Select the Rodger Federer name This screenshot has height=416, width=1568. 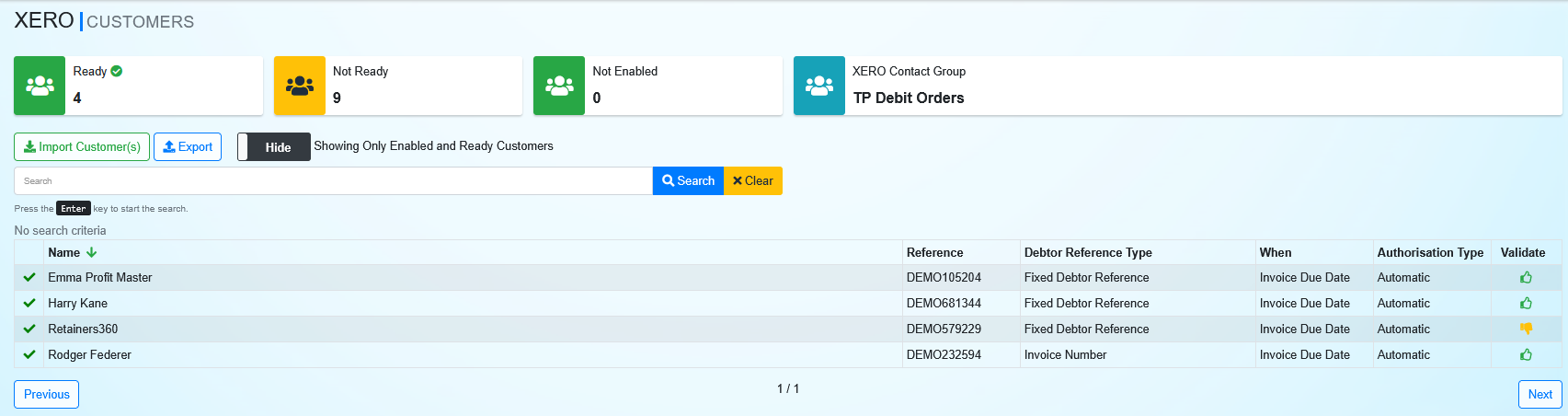click(x=89, y=354)
